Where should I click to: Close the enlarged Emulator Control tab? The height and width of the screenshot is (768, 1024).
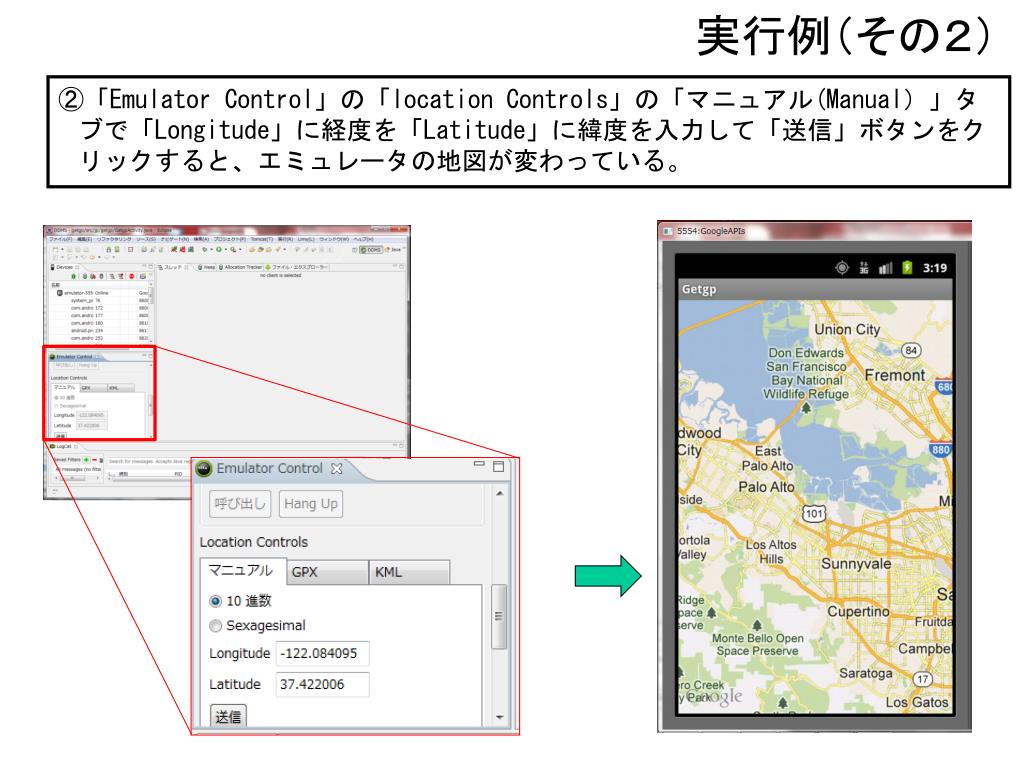(x=336, y=468)
